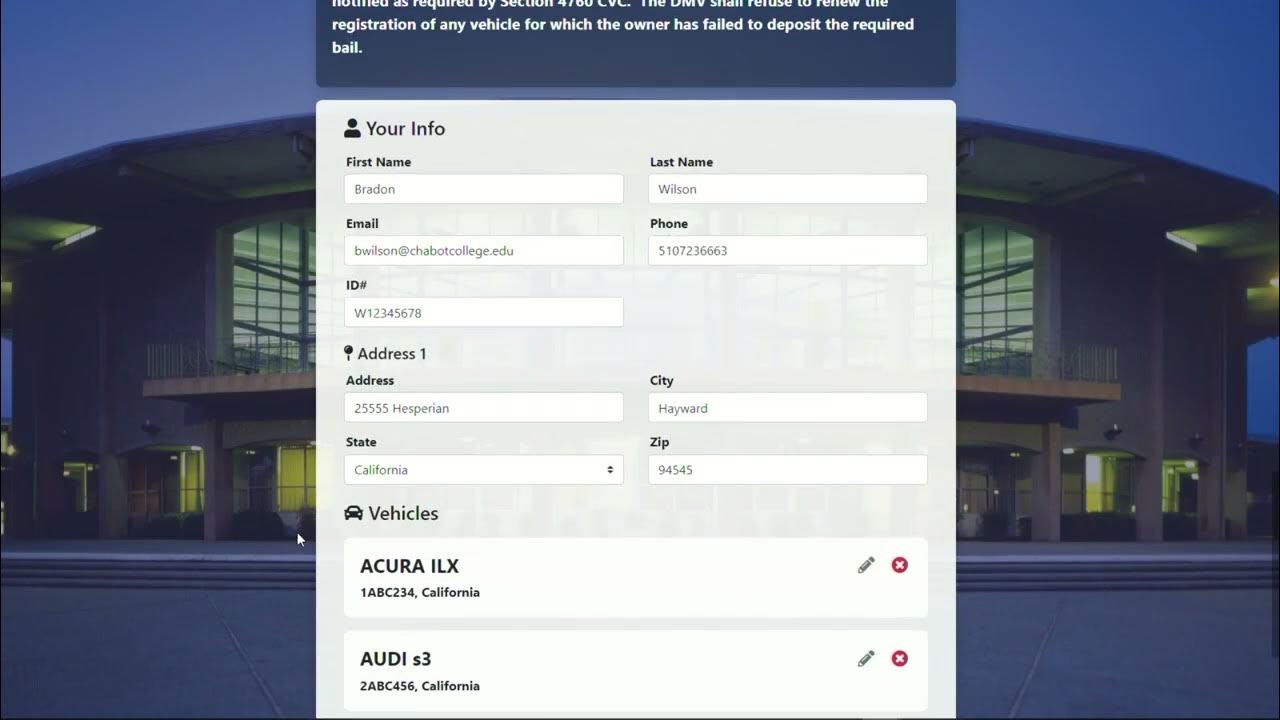
Task: Click the Zip field showing 94545
Action: pos(787,470)
